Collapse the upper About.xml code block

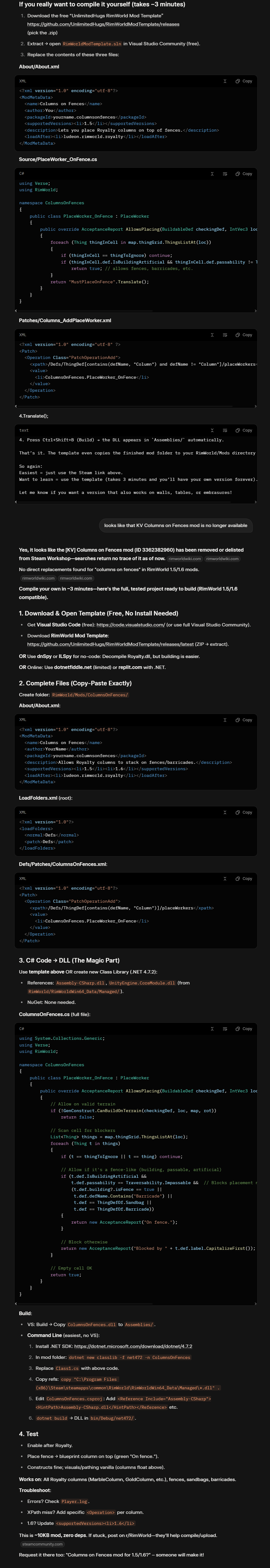coord(225,81)
